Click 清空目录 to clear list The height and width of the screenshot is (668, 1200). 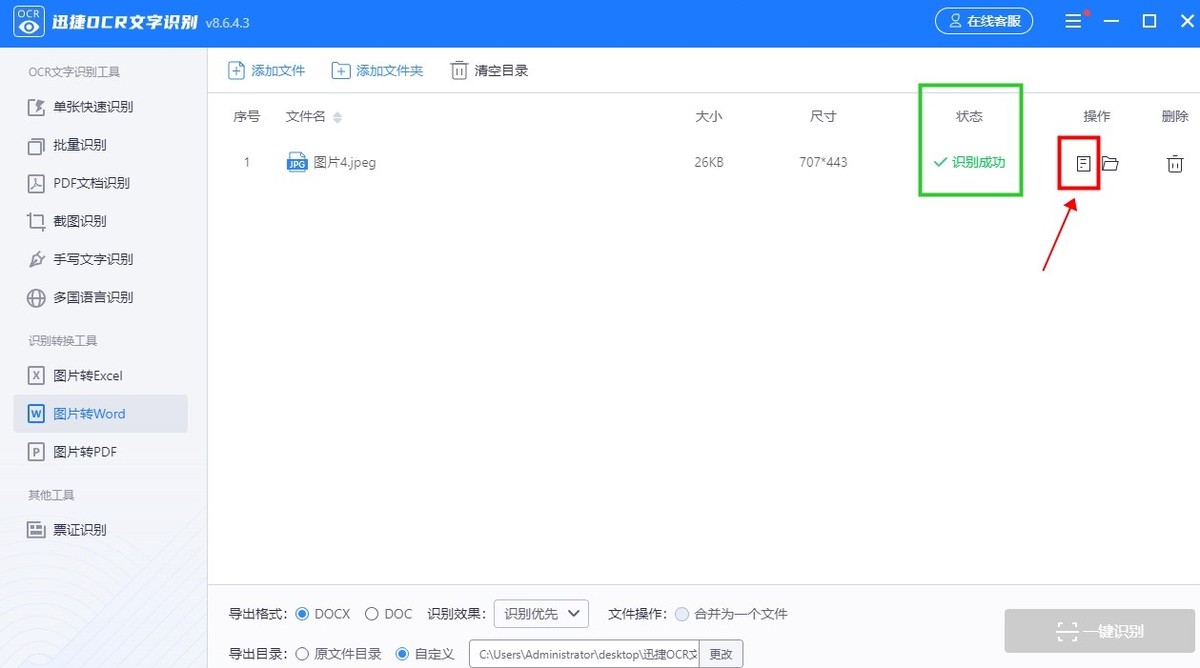(x=489, y=70)
